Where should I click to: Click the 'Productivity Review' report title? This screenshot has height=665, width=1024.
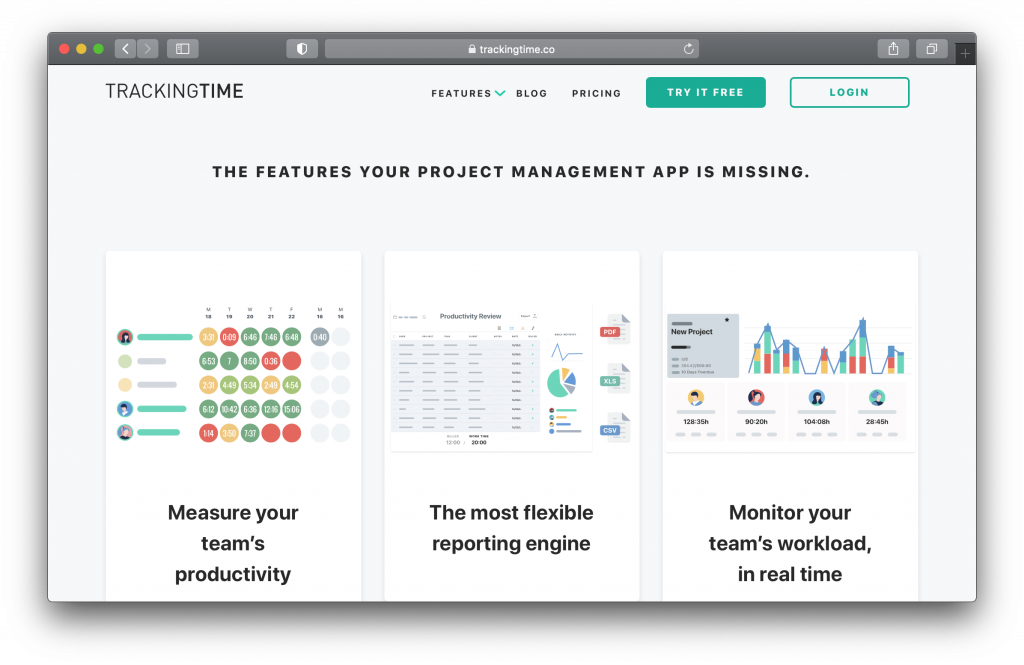[x=470, y=316]
